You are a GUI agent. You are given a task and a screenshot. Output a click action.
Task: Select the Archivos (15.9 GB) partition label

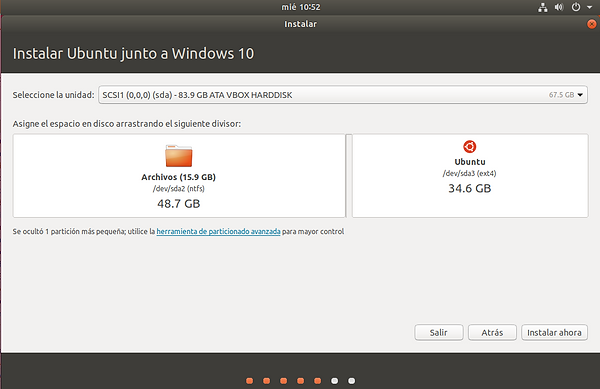click(179, 177)
